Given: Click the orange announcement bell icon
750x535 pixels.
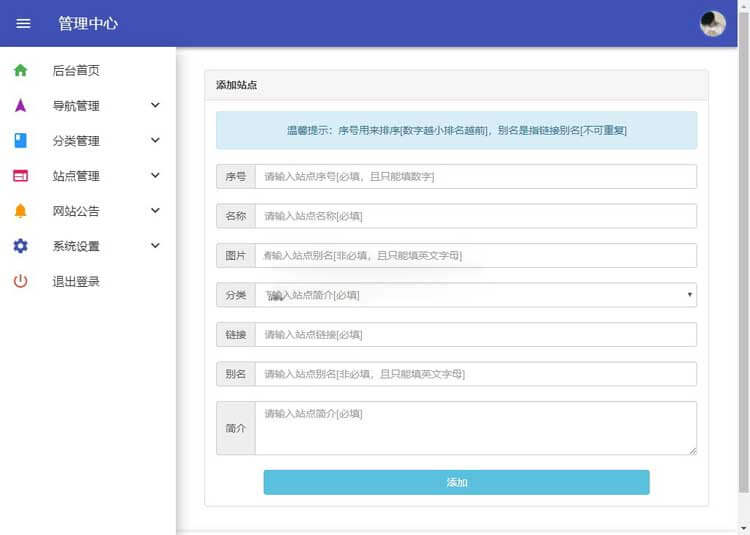Looking at the screenshot, I should 20,211.
